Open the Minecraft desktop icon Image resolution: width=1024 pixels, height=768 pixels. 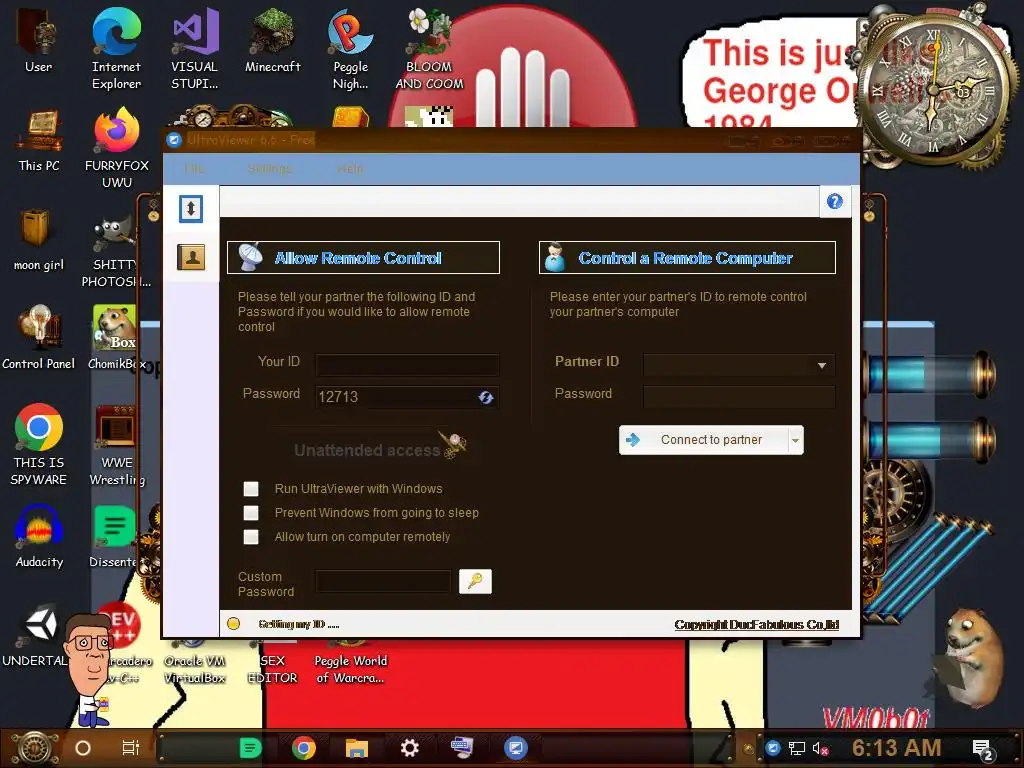click(x=272, y=40)
